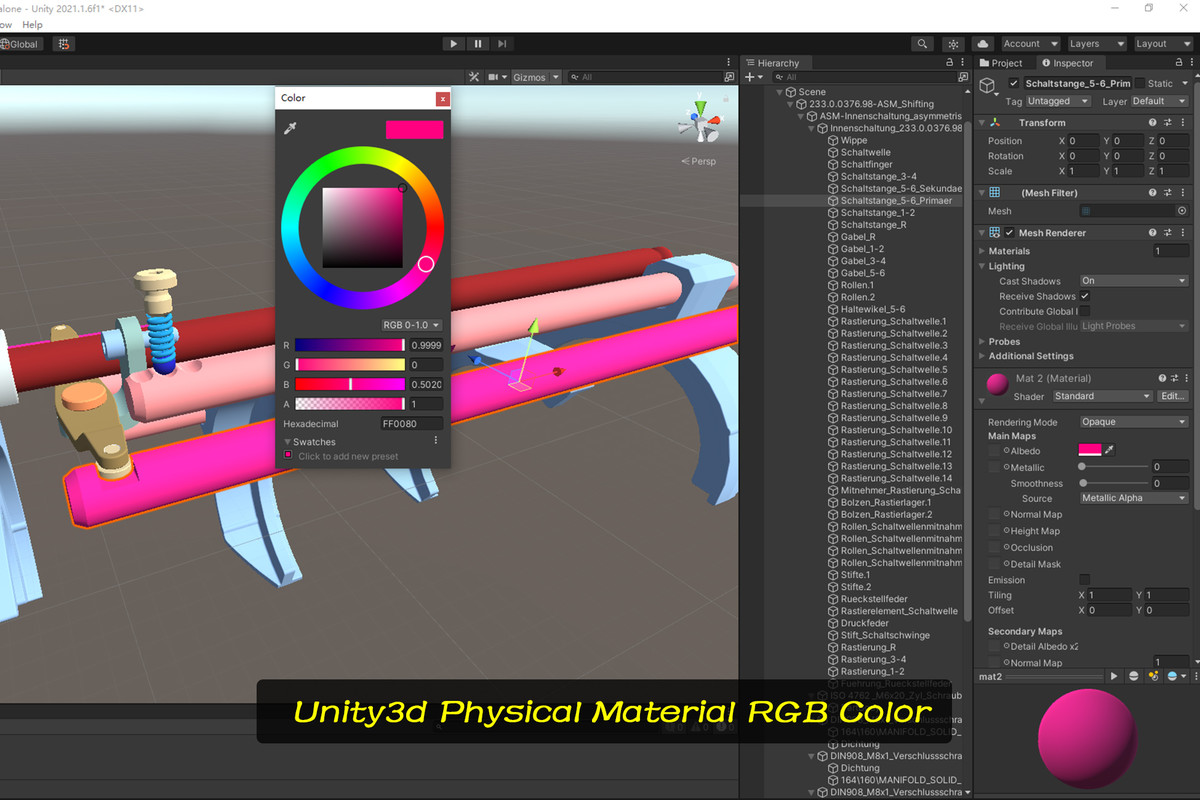Select Gabel_R in the Hierarchy
The height and width of the screenshot is (800, 1200).
[x=857, y=237]
